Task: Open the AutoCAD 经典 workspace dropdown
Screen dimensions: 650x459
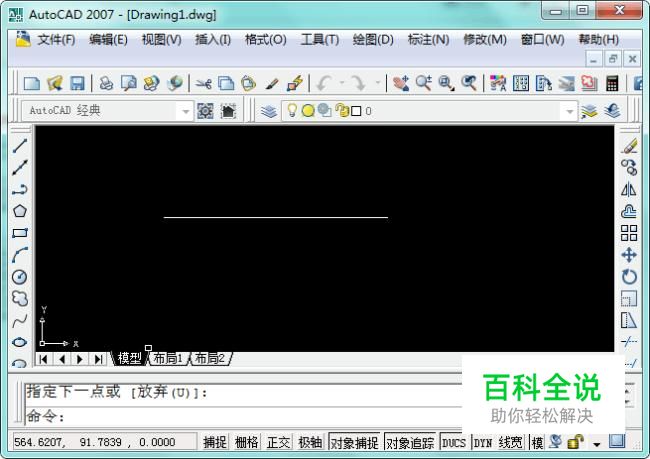Action: [x=185, y=111]
